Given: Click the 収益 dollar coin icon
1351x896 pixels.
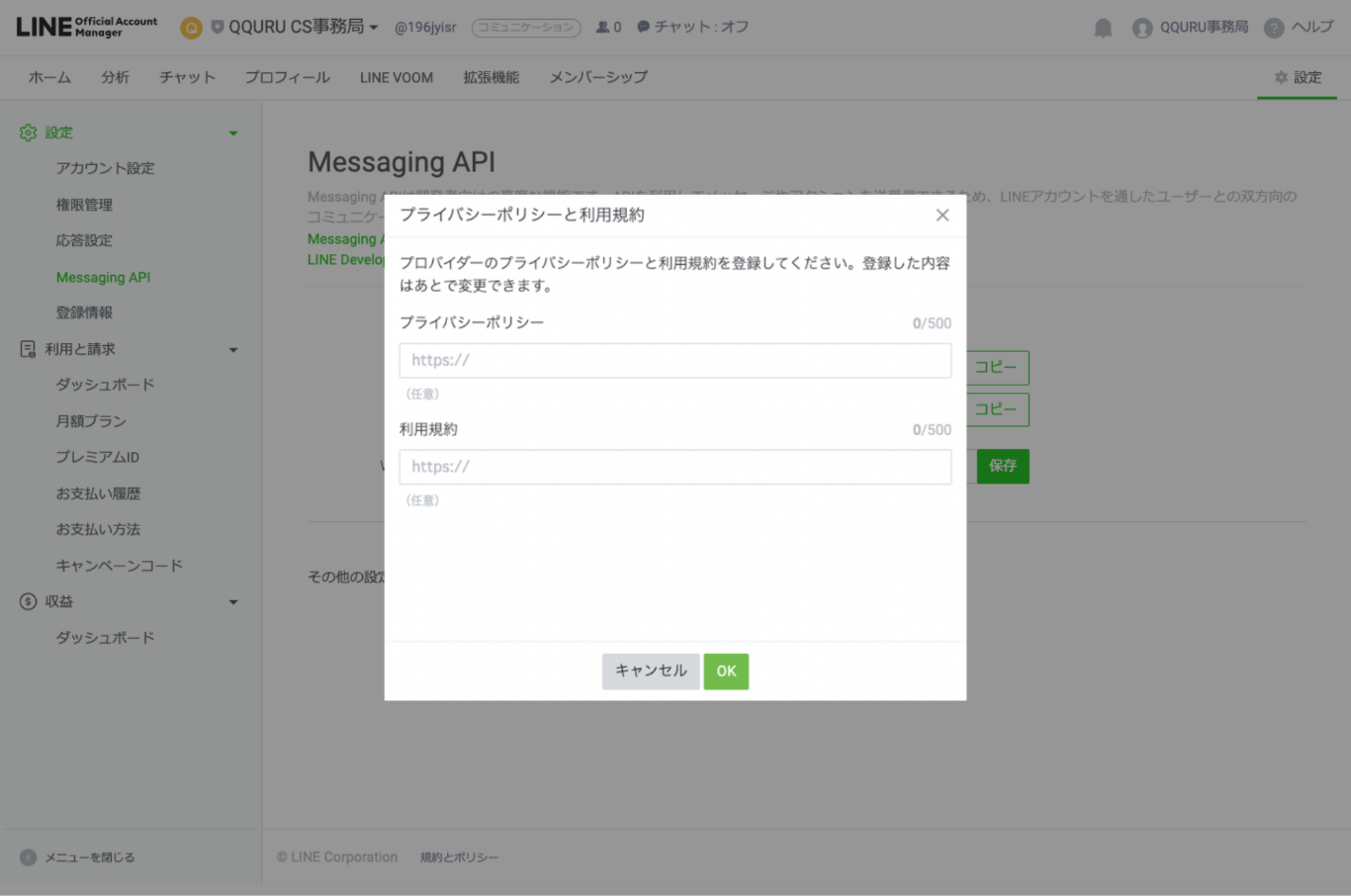Looking at the screenshot, I should (28, 601).
